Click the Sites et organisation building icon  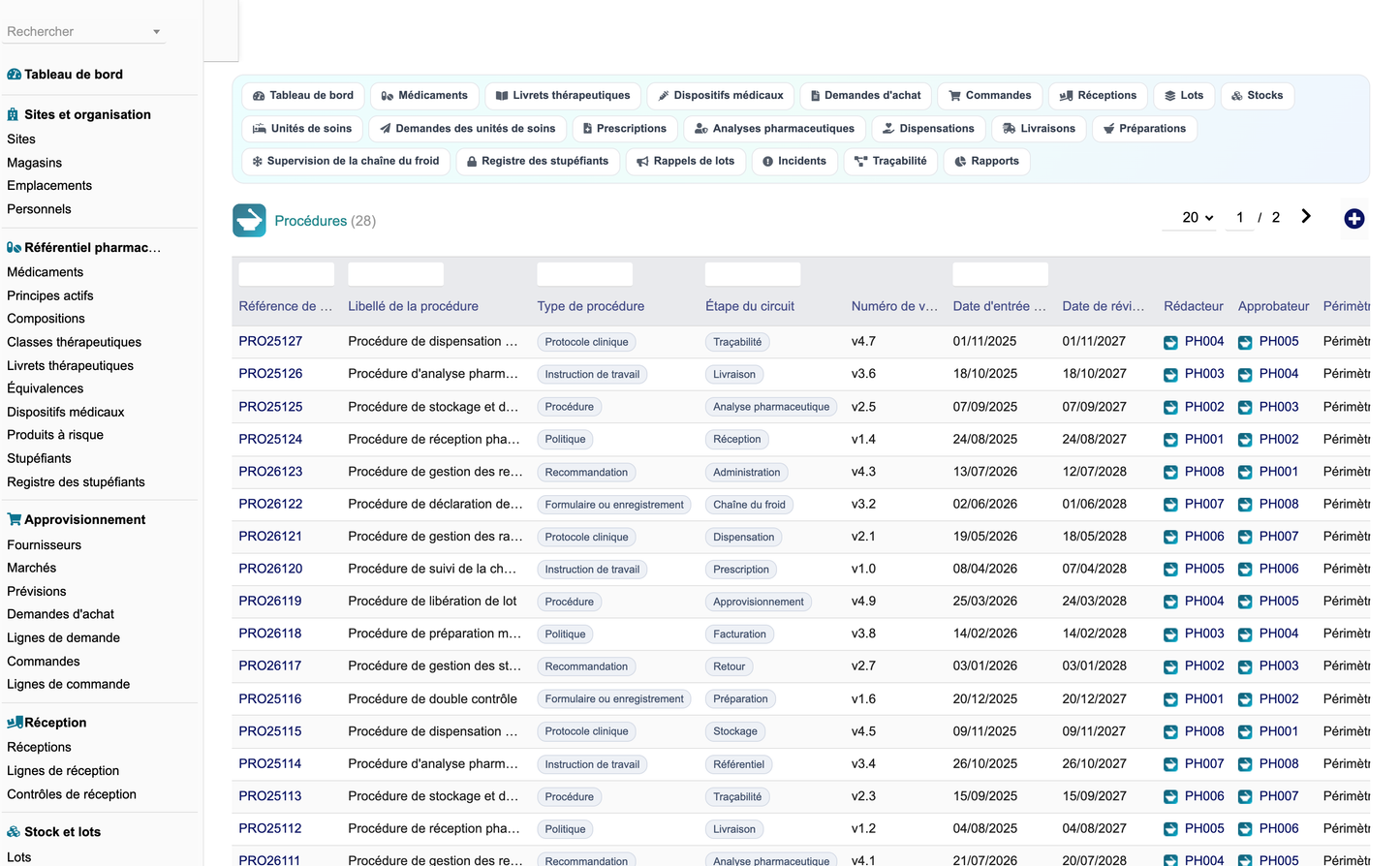pyautogui.click(x=13, y=114)
